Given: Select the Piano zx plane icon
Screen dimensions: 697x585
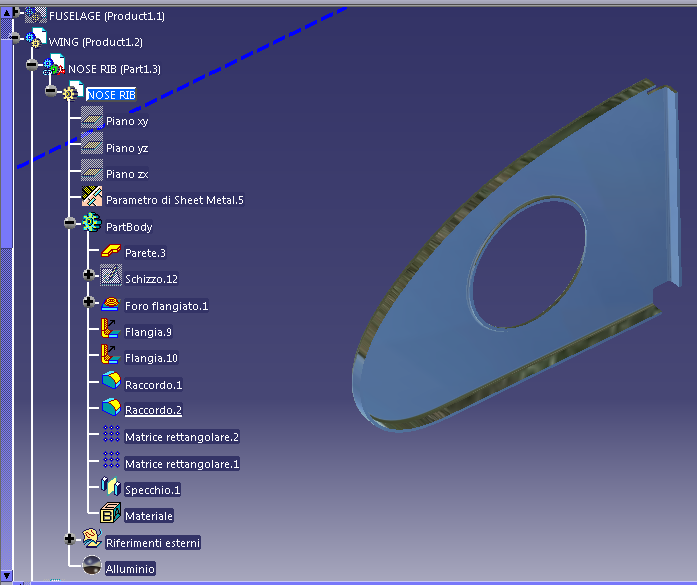Looking at the screenshot, I should tap(92, 171).
